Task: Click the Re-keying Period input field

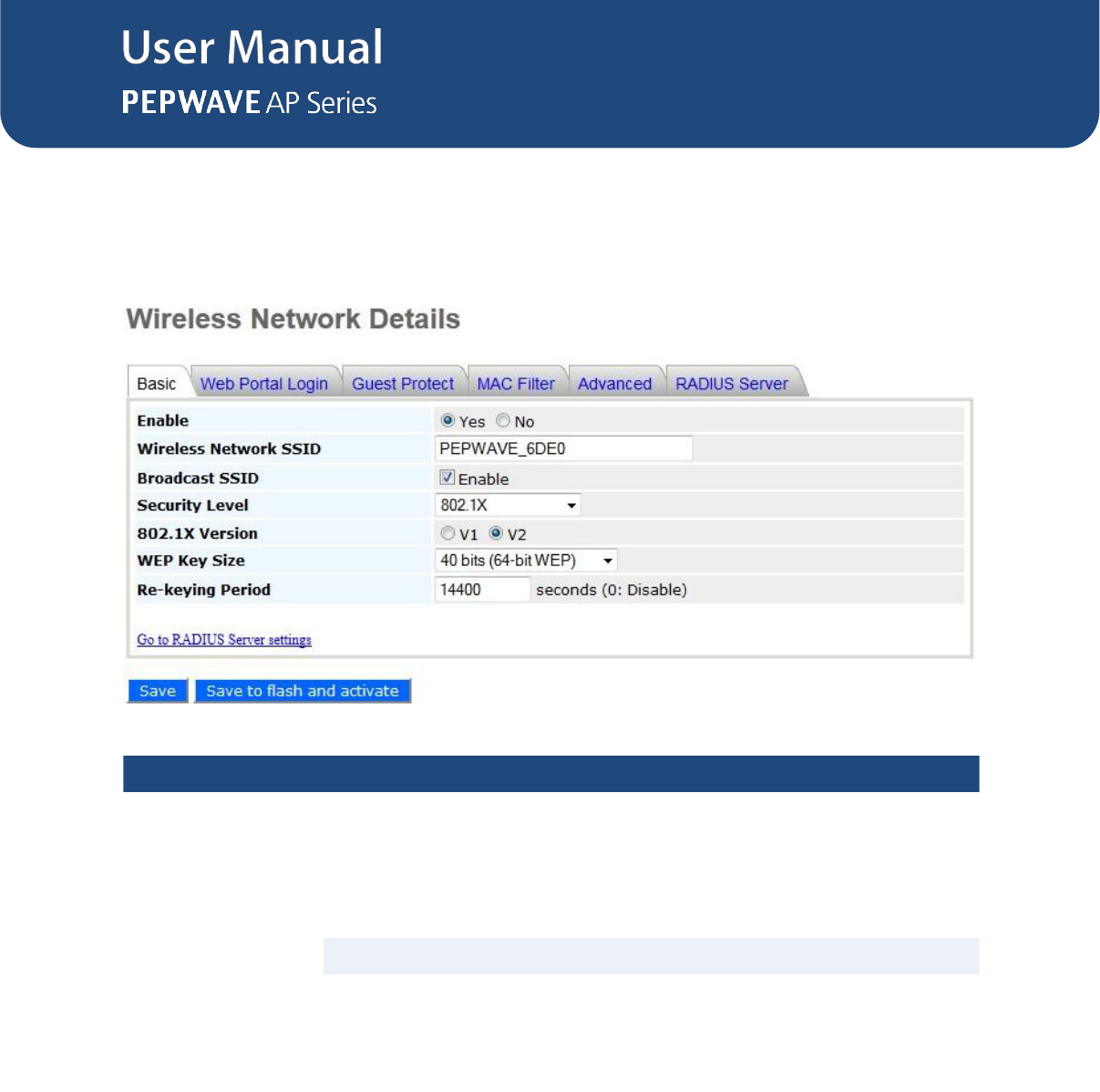Action: click(482, 590)
